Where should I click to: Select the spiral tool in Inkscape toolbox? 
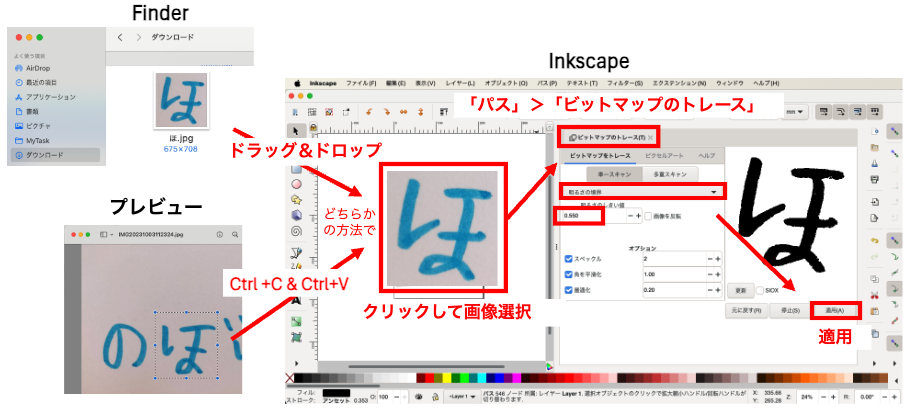[296, 231]
